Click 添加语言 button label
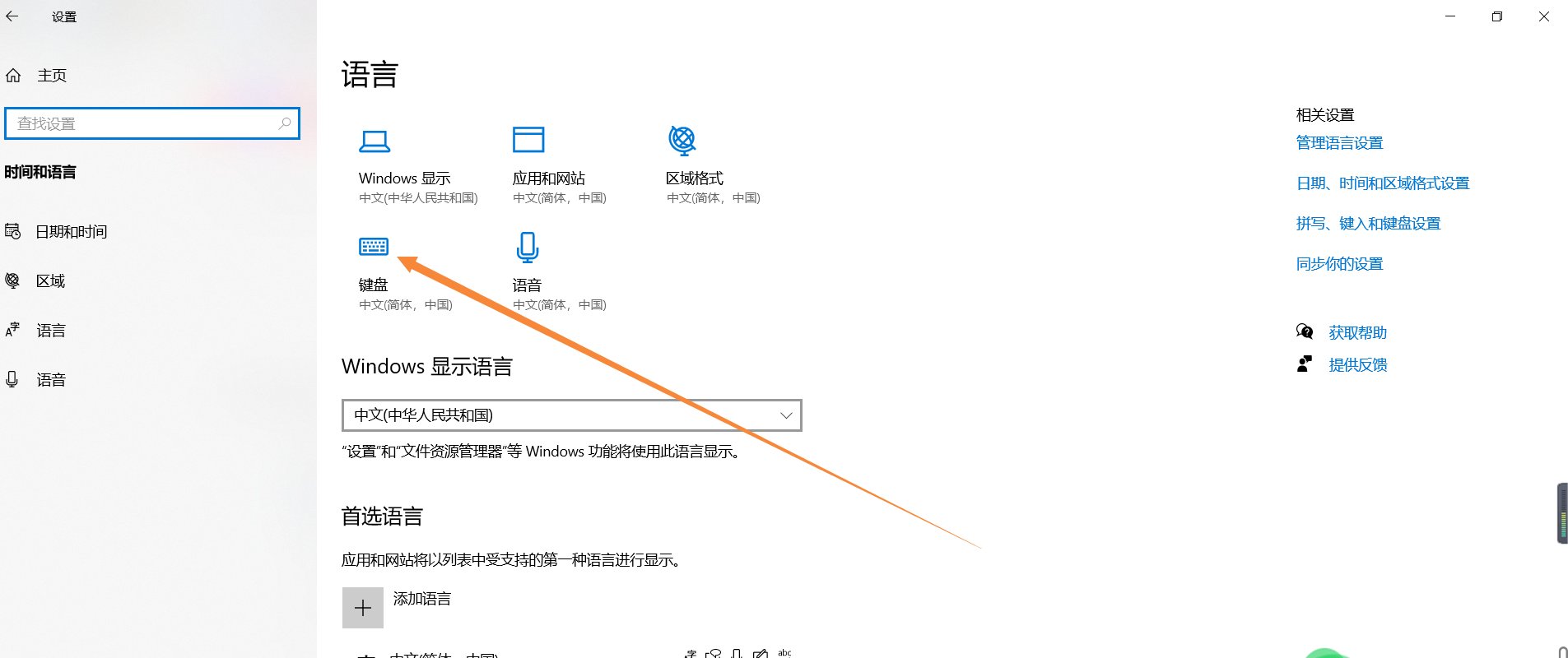 pos(422,599)
